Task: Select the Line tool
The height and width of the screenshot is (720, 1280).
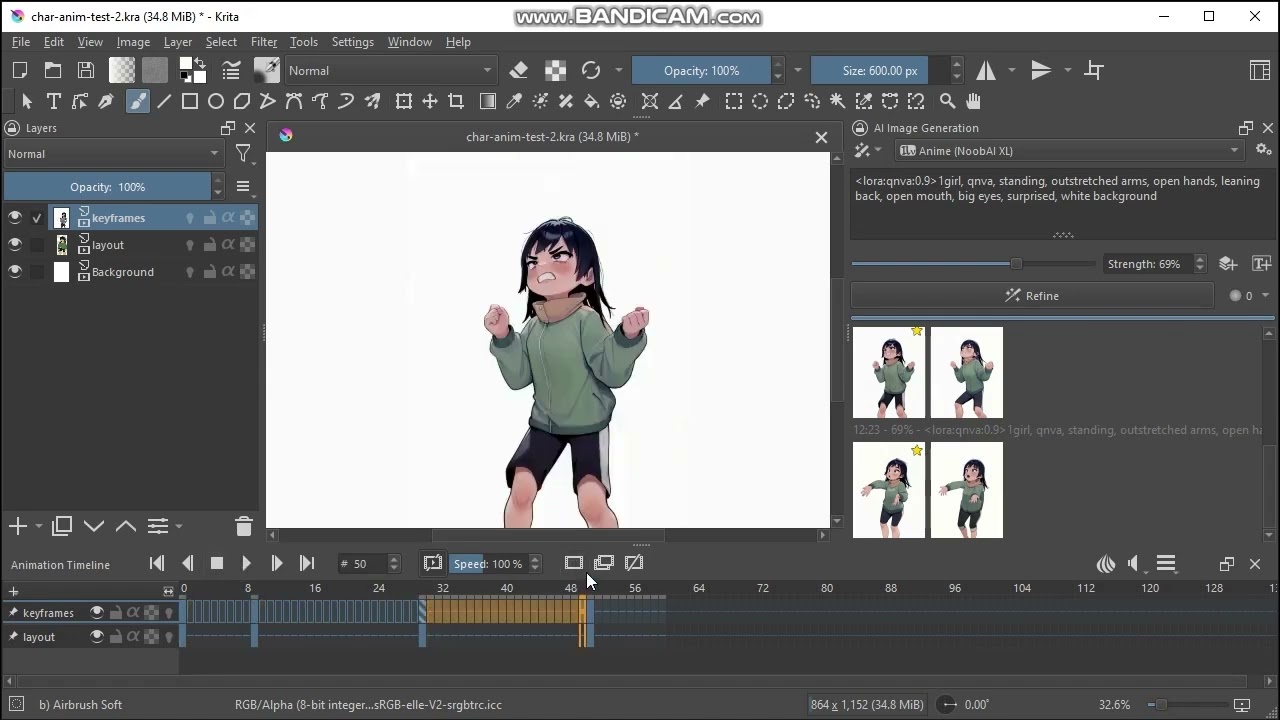Action: point(164,101)
